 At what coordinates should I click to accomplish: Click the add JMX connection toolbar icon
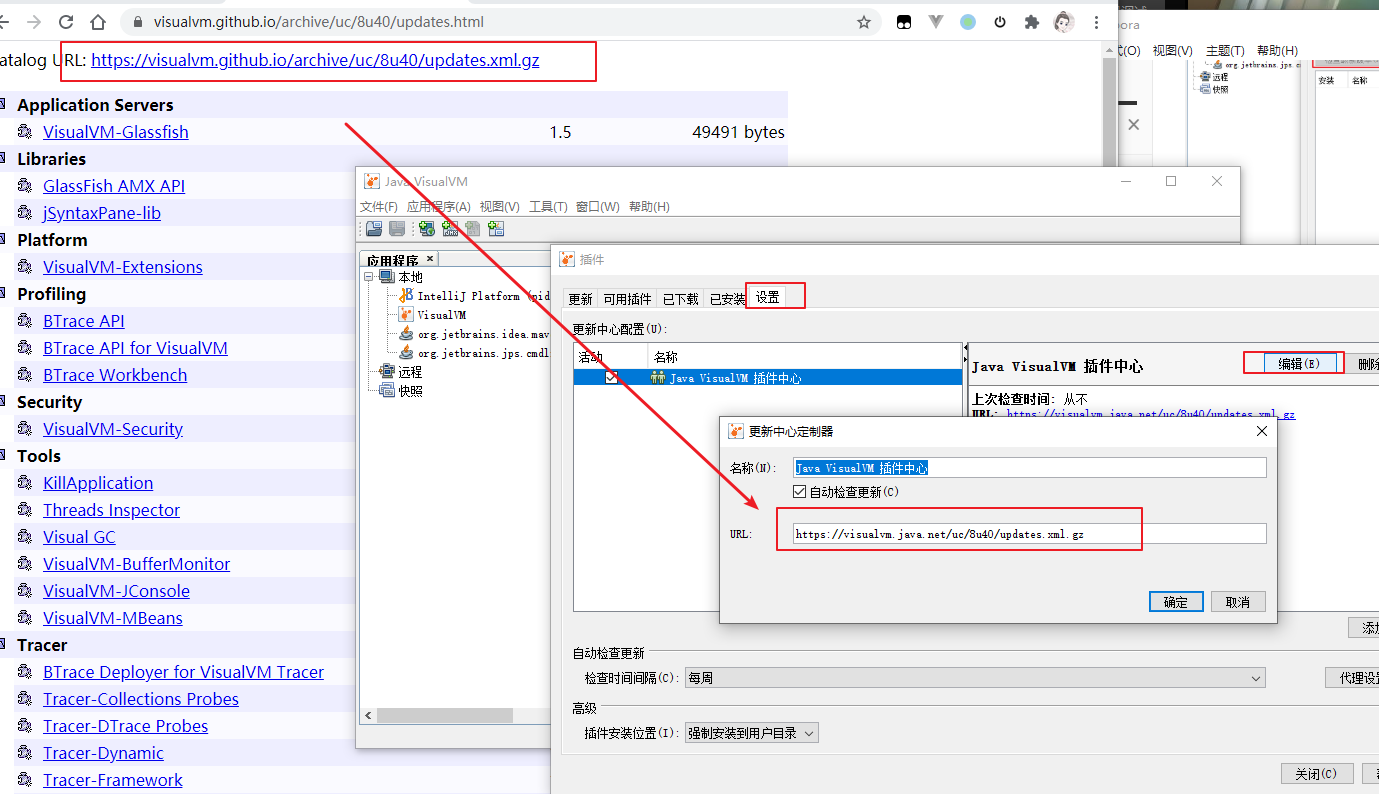click(x=450, y=228)
